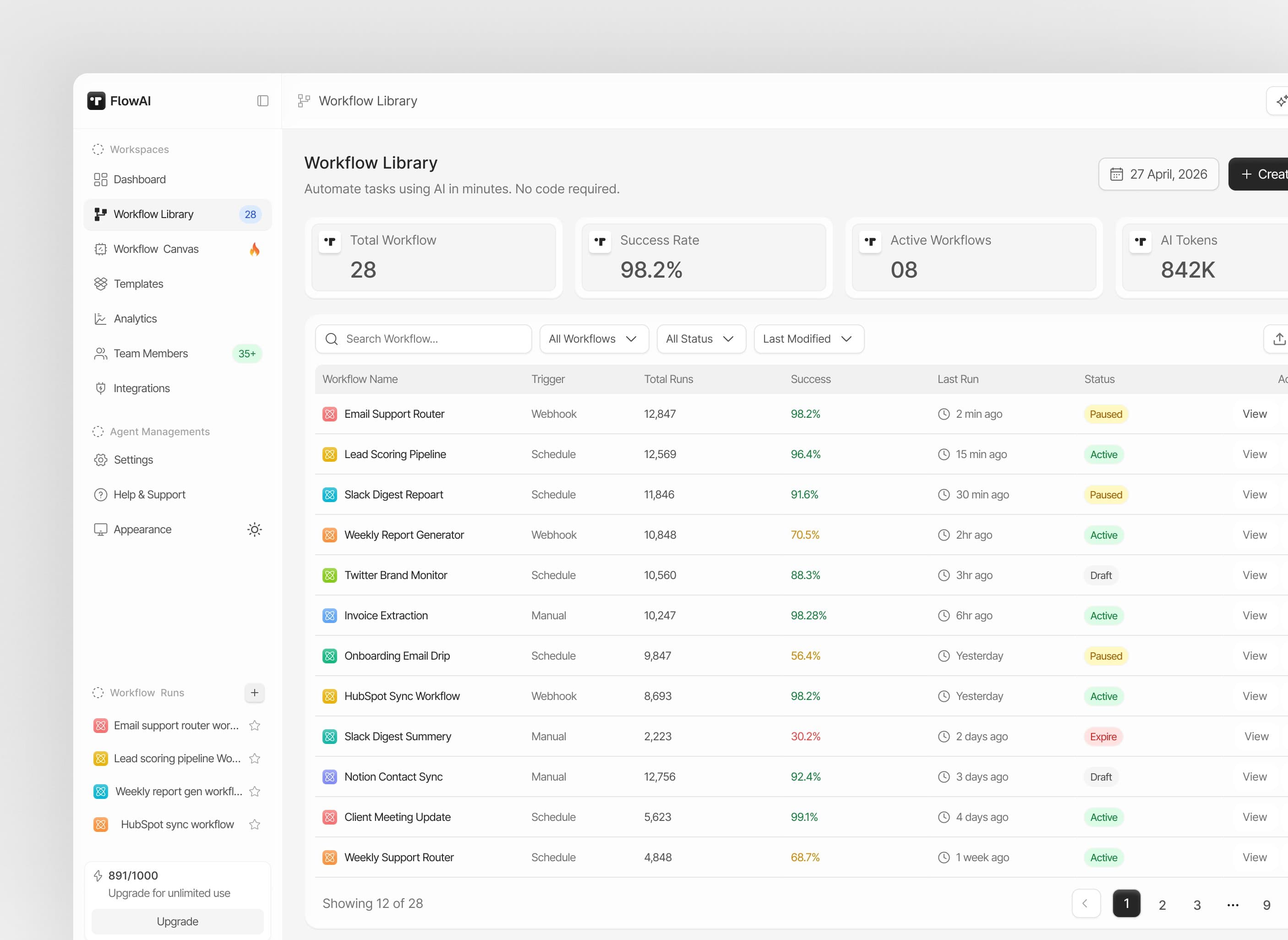This screenshot has height=940, width=1288.
Task: Open the All Status filter dropdown
Action: coord(701,339)
